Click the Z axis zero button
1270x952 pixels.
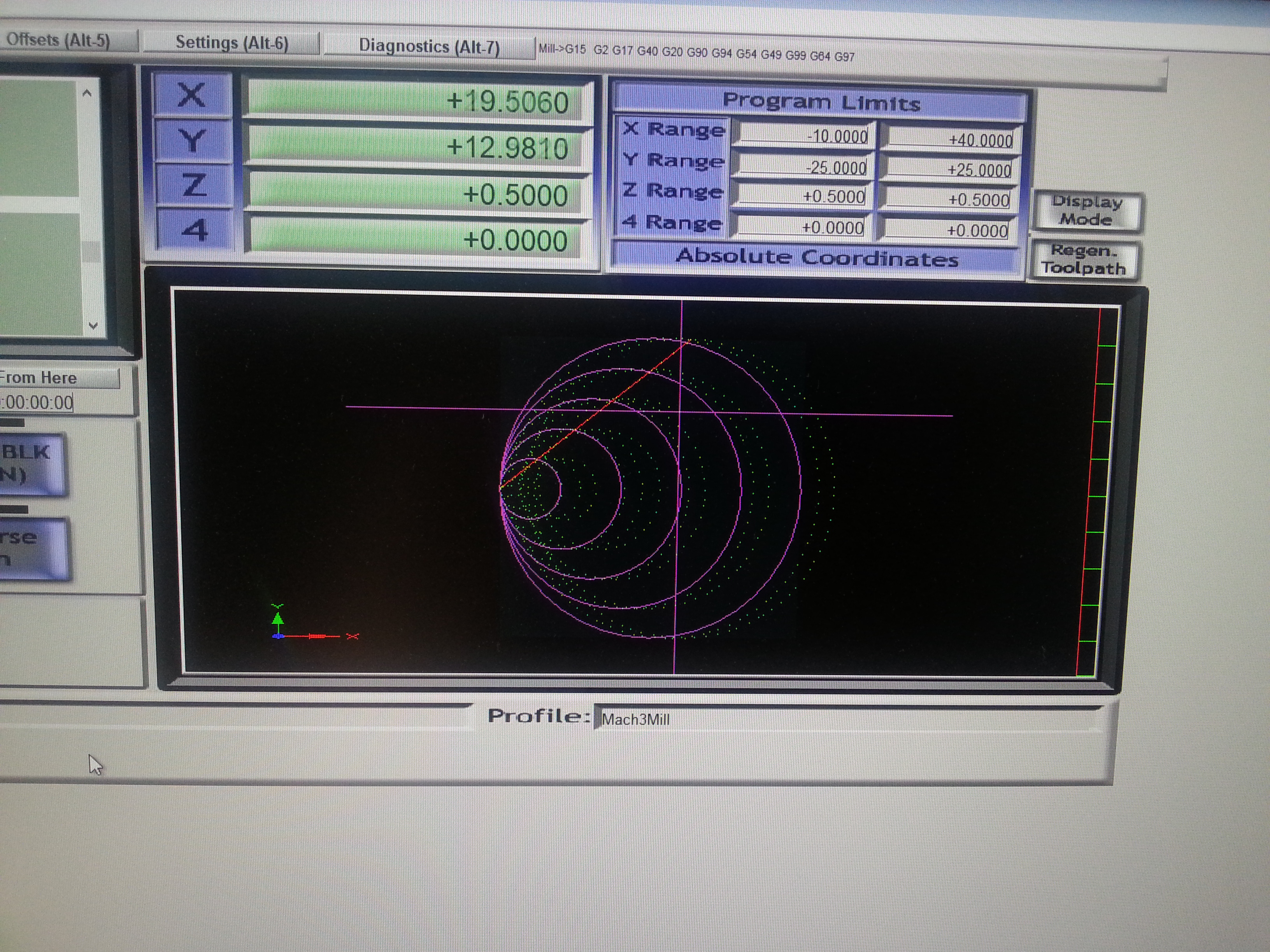[x=194, y=185]
